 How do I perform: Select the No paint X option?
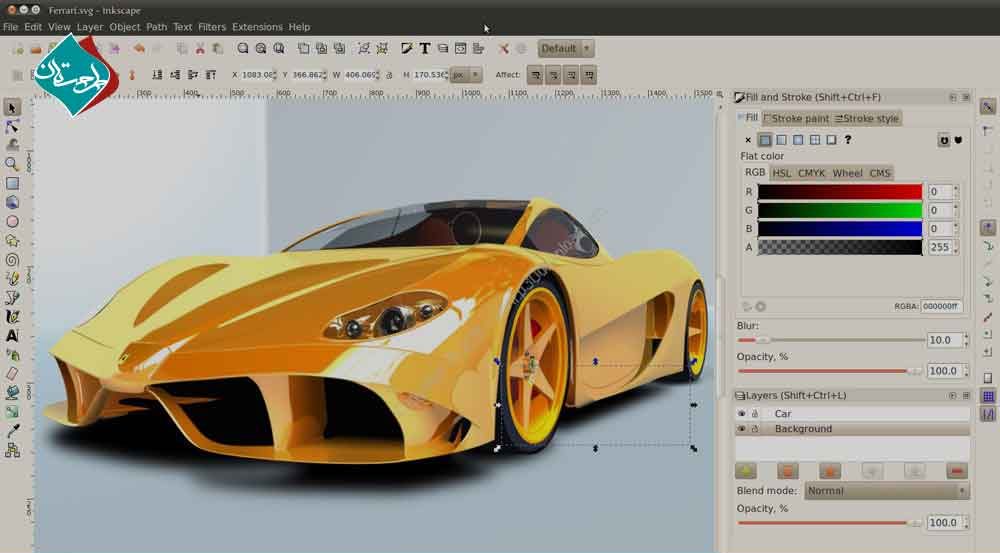(x=748, y=140)
